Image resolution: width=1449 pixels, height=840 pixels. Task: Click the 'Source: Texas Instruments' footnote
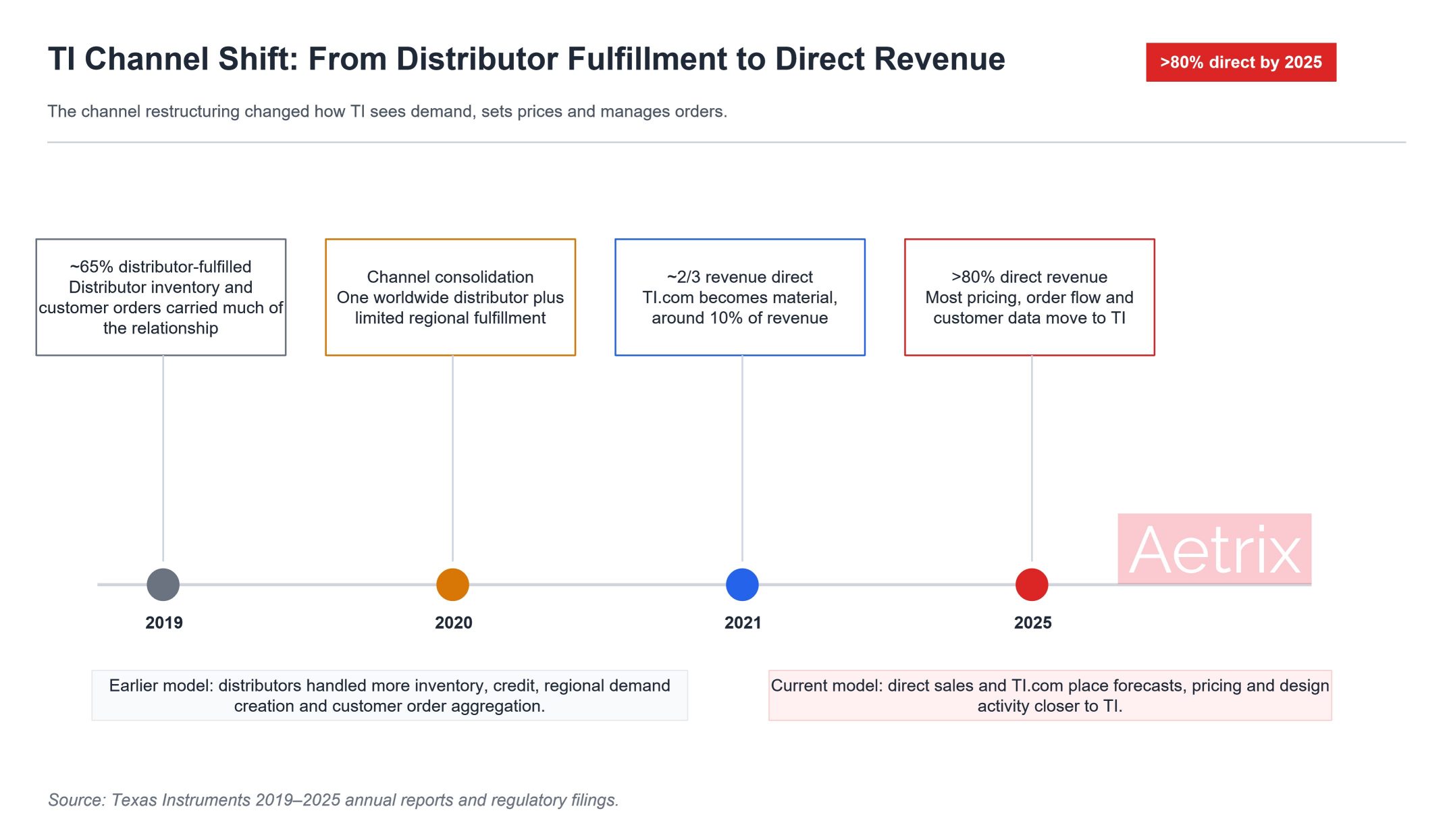[334, 800]
